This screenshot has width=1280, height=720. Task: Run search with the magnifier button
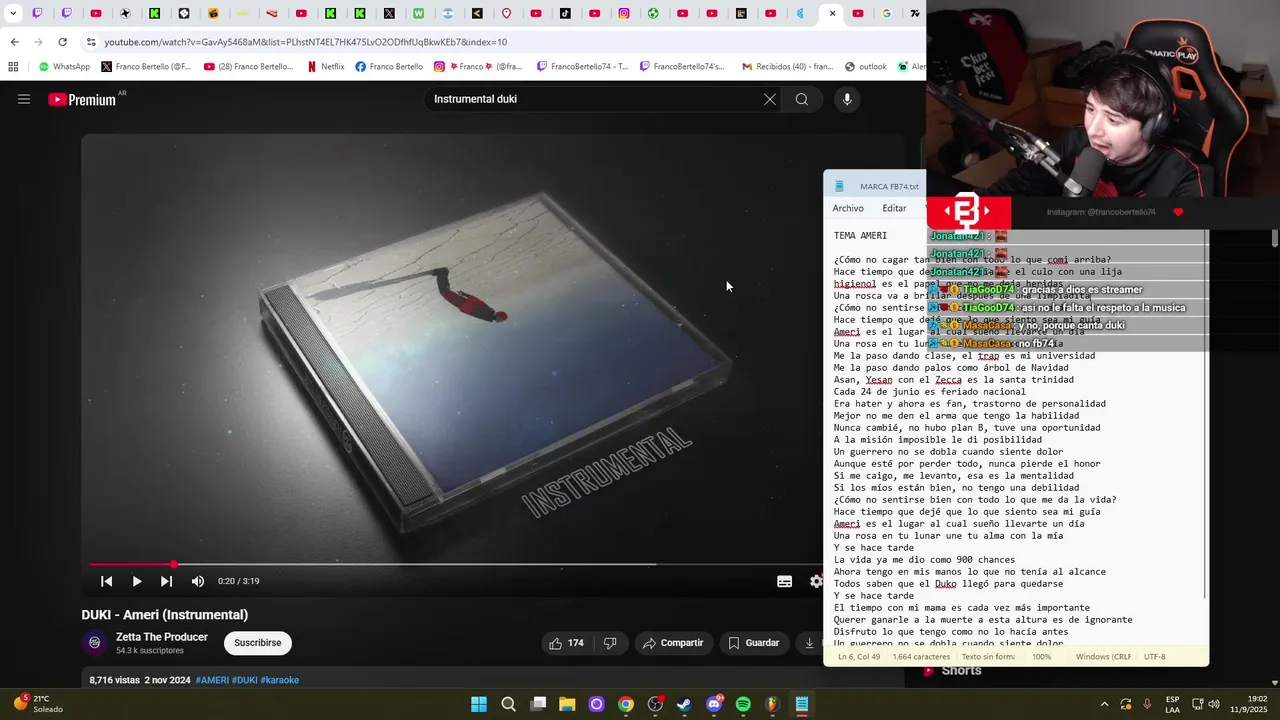[x=802, y=99]
